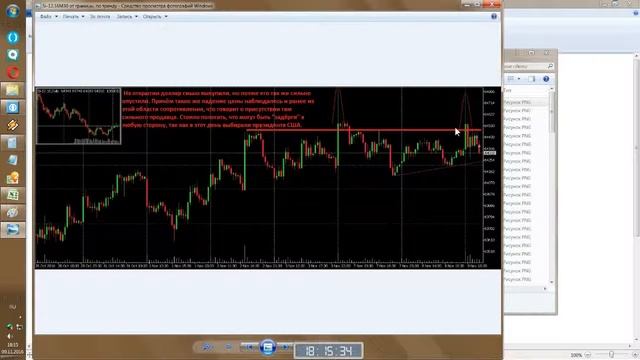Viewport: 640px width, 360px height.
Task: Expand the arrow next to Открыть
Action: 166,17
